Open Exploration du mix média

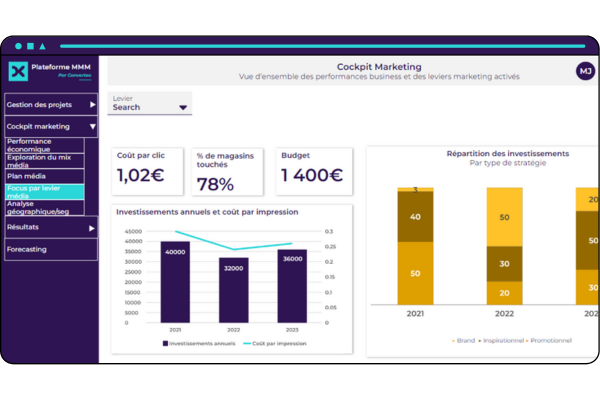point(43,160)
